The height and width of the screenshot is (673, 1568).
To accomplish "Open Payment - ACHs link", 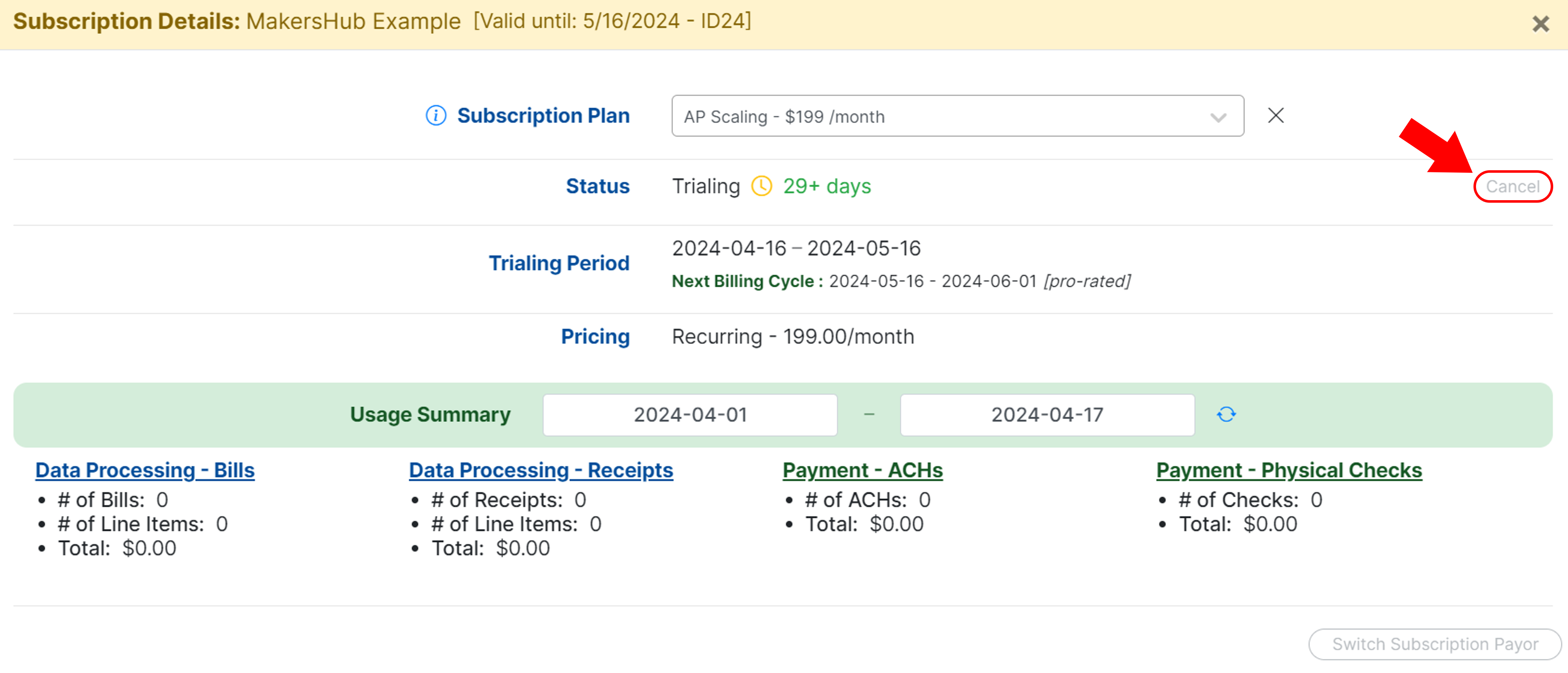I will click(x=863, y=470).
